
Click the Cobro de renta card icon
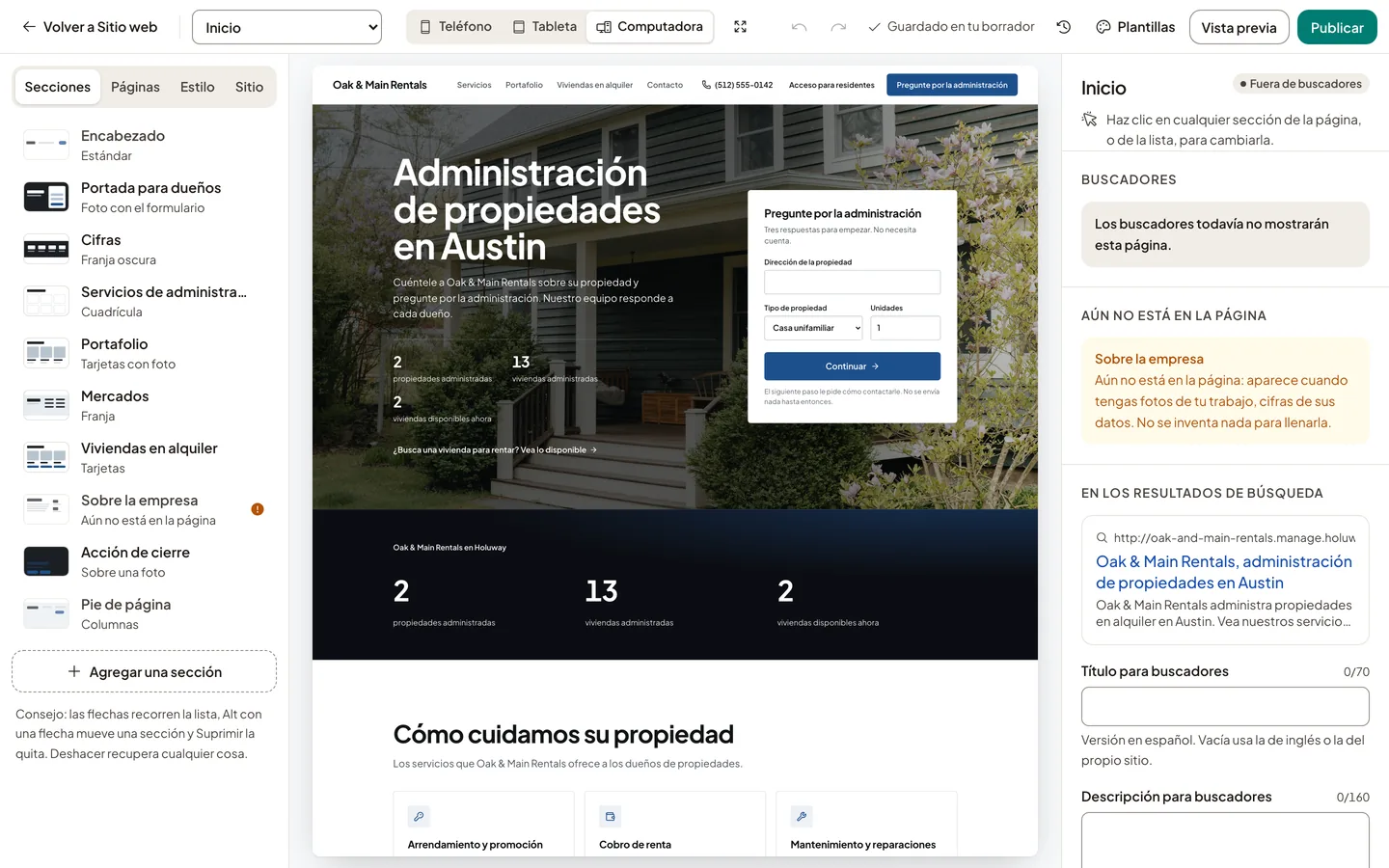coord(610,817)
